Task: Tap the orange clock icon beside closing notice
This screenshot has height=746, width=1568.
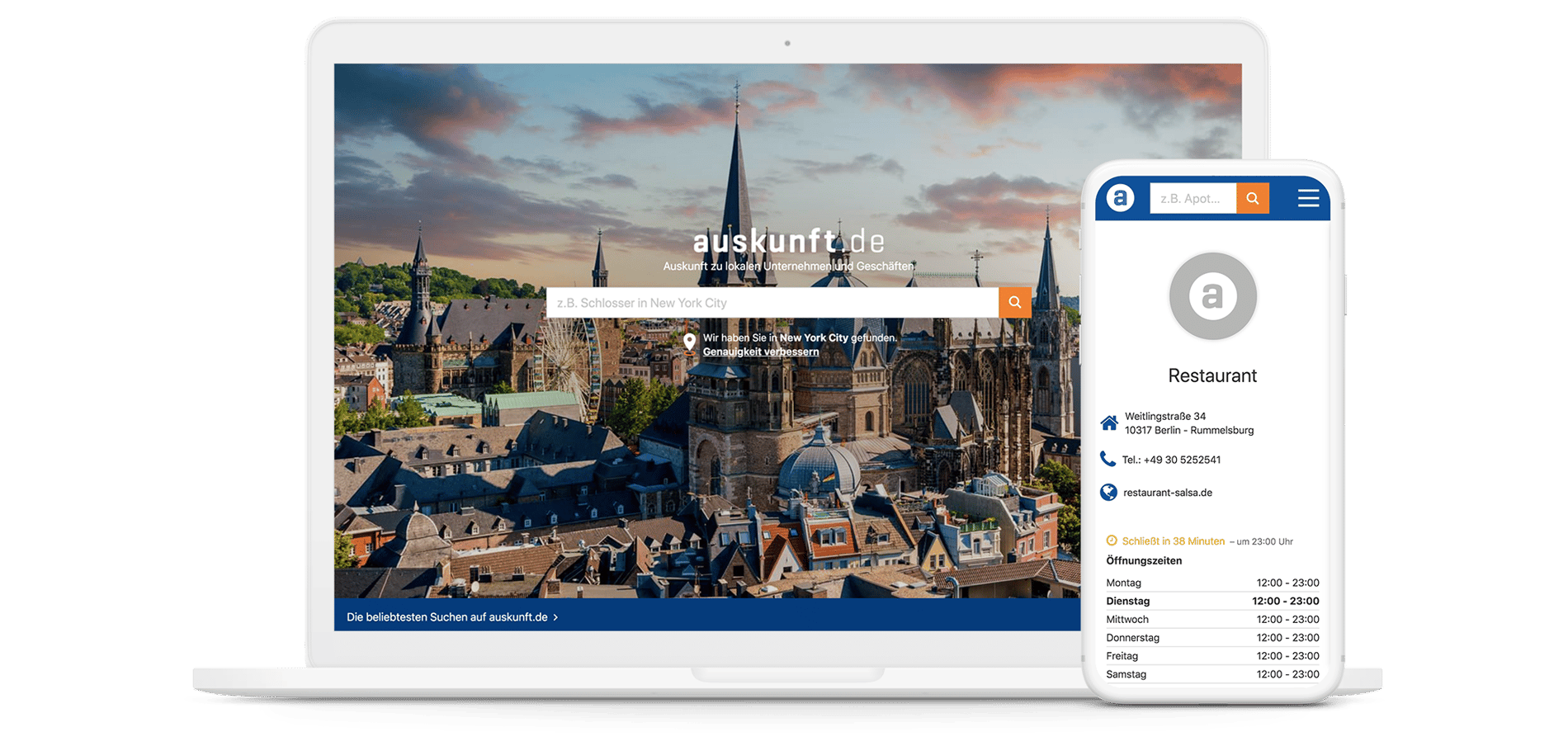Action: tap(1112, 541)
